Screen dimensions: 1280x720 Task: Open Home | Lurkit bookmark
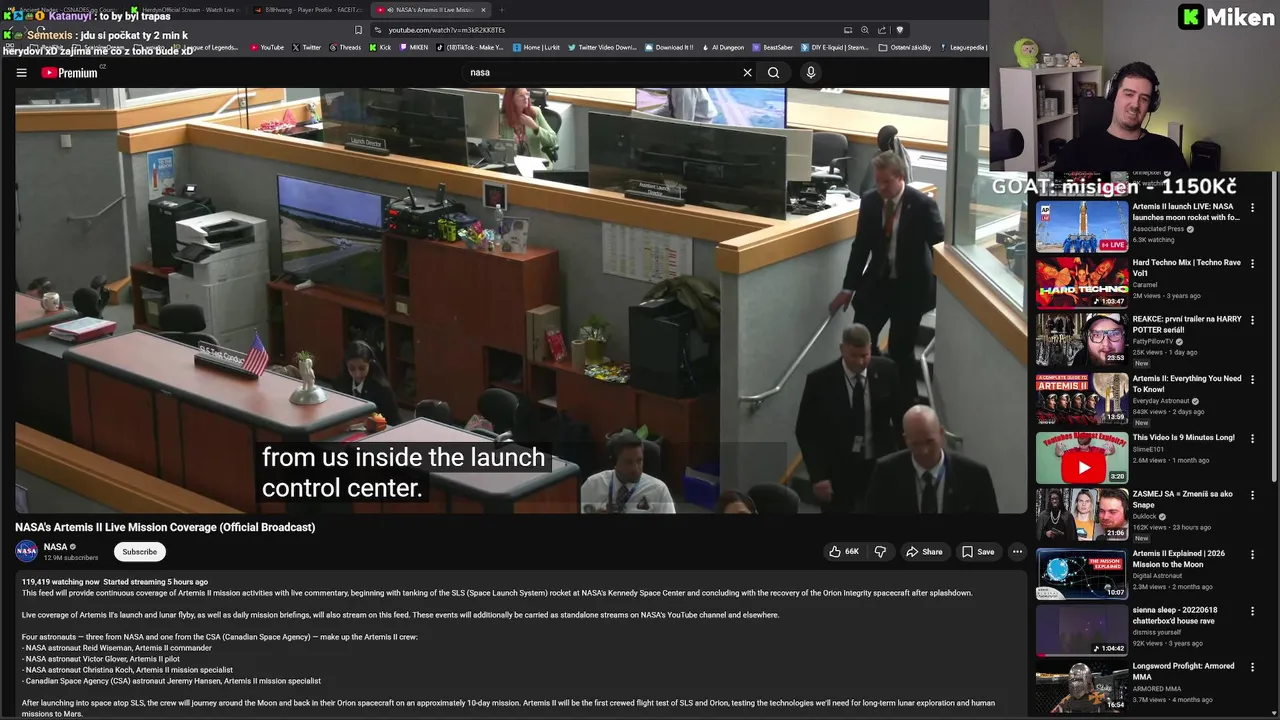(536, 47)
